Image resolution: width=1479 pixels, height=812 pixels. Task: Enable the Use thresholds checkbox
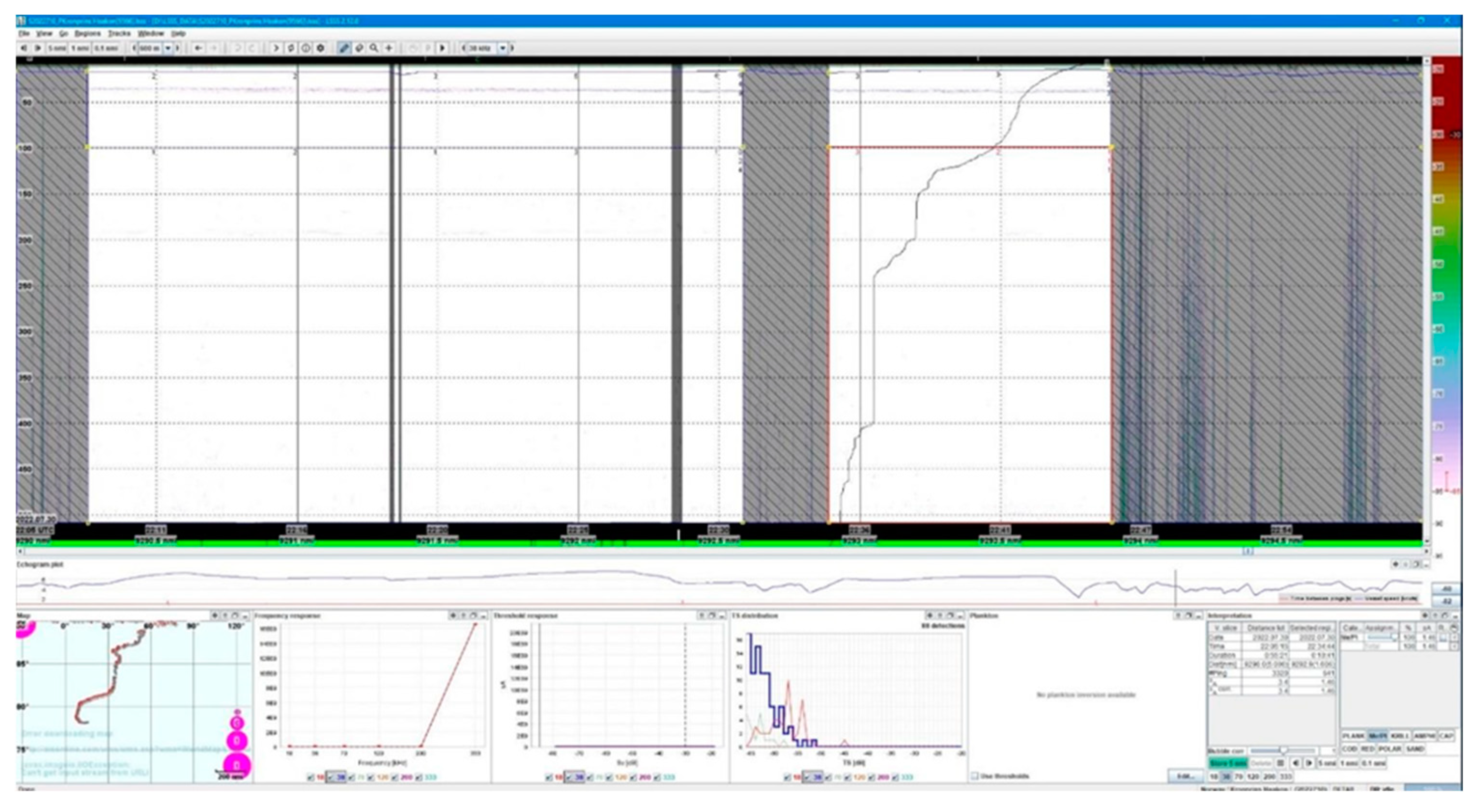click(974, 776)
